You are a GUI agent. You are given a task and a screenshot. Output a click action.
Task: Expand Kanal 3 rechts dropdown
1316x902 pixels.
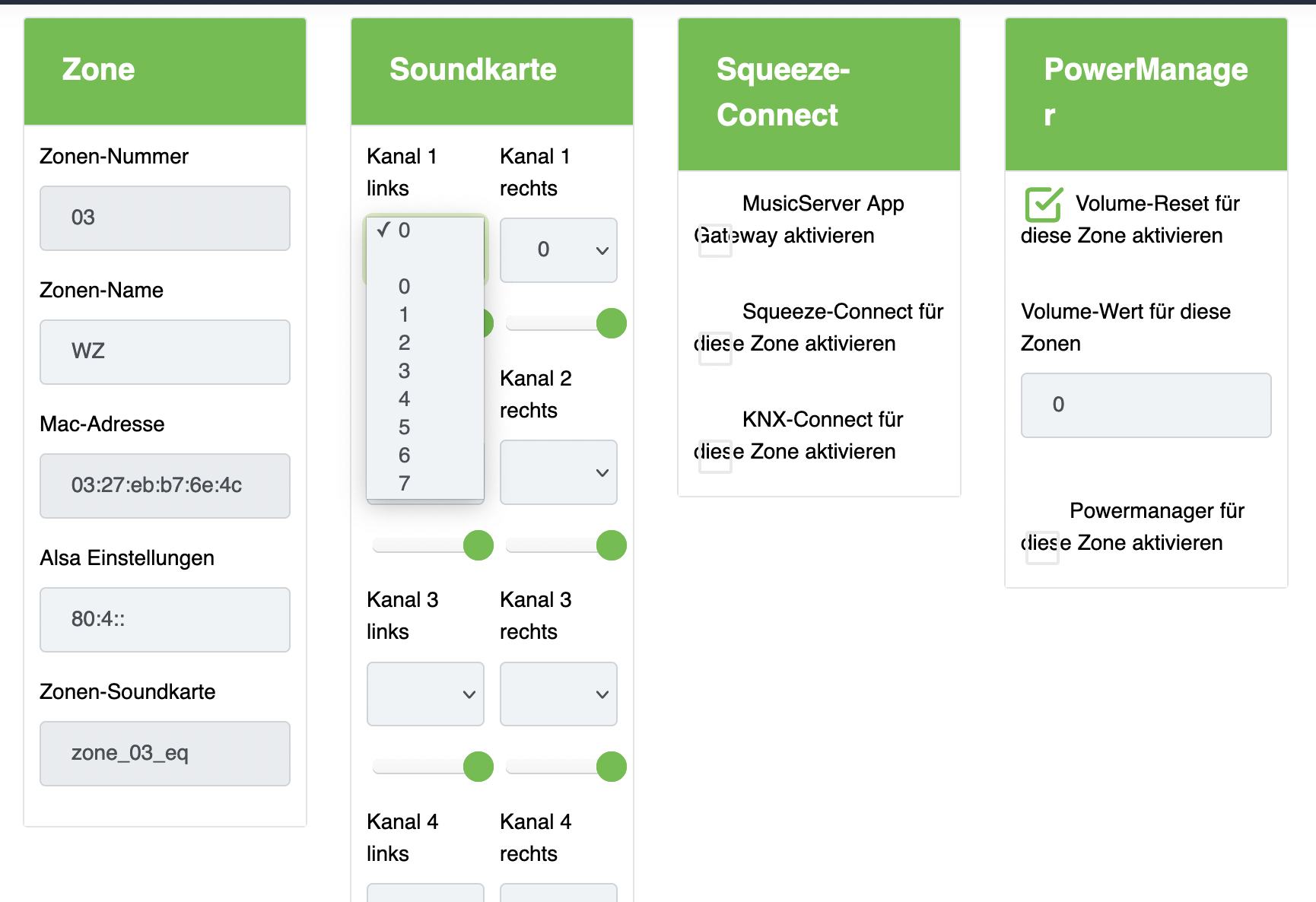pos(558,694)
